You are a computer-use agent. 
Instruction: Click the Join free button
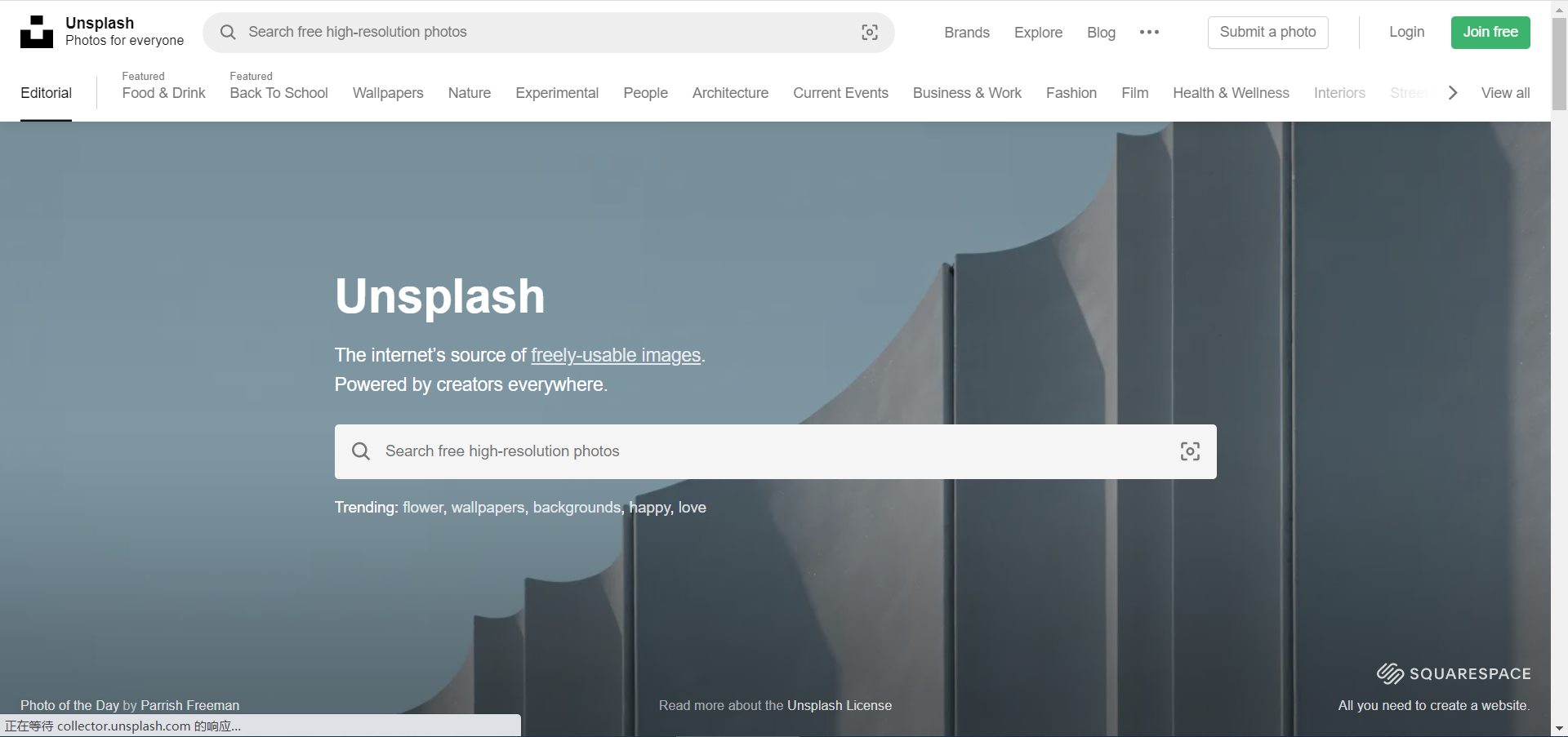(x=1490, y=32)
